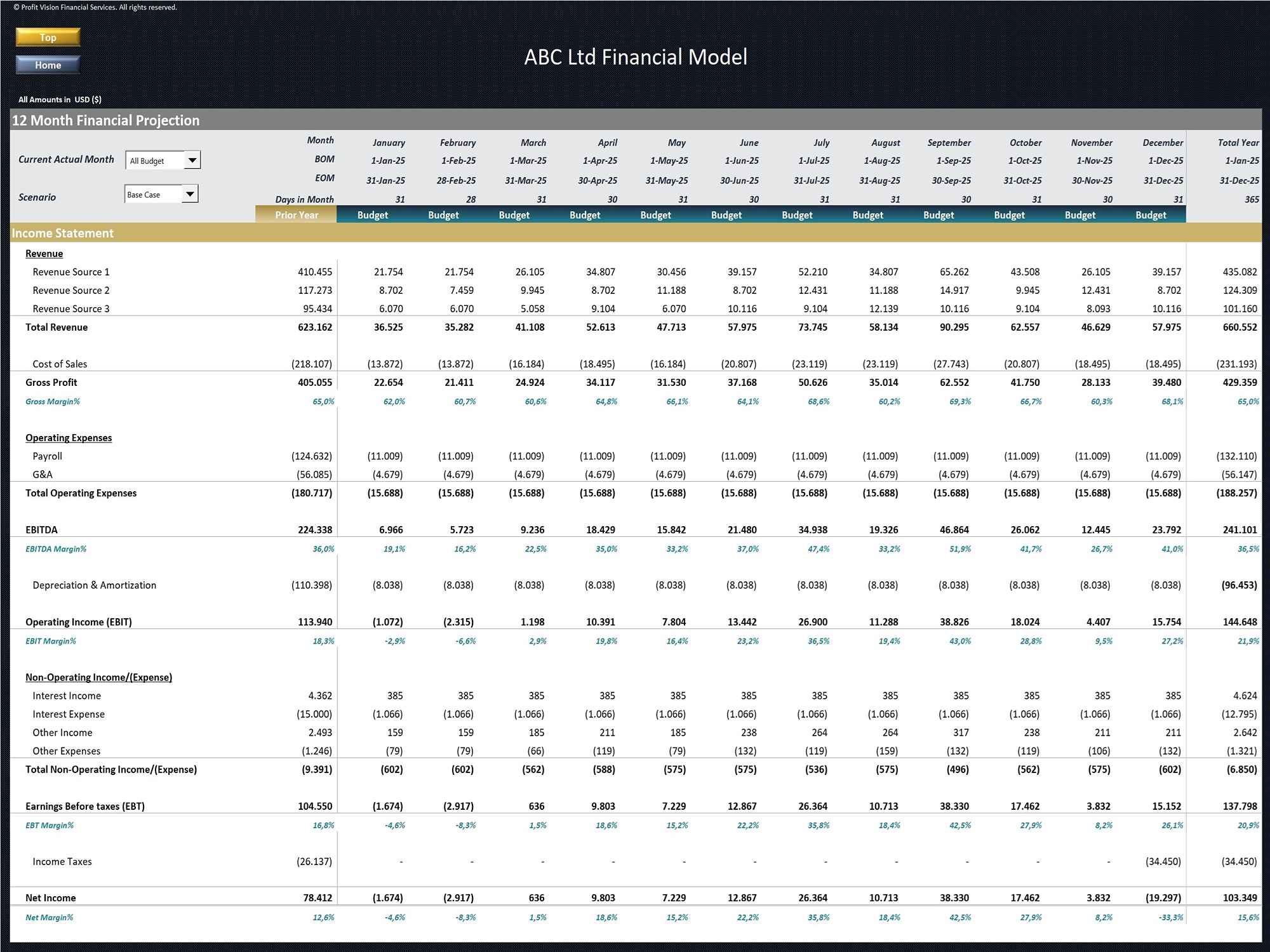Click the EBITDA row label
Viewport: 1270px width, 952px height.
(41, 530)
